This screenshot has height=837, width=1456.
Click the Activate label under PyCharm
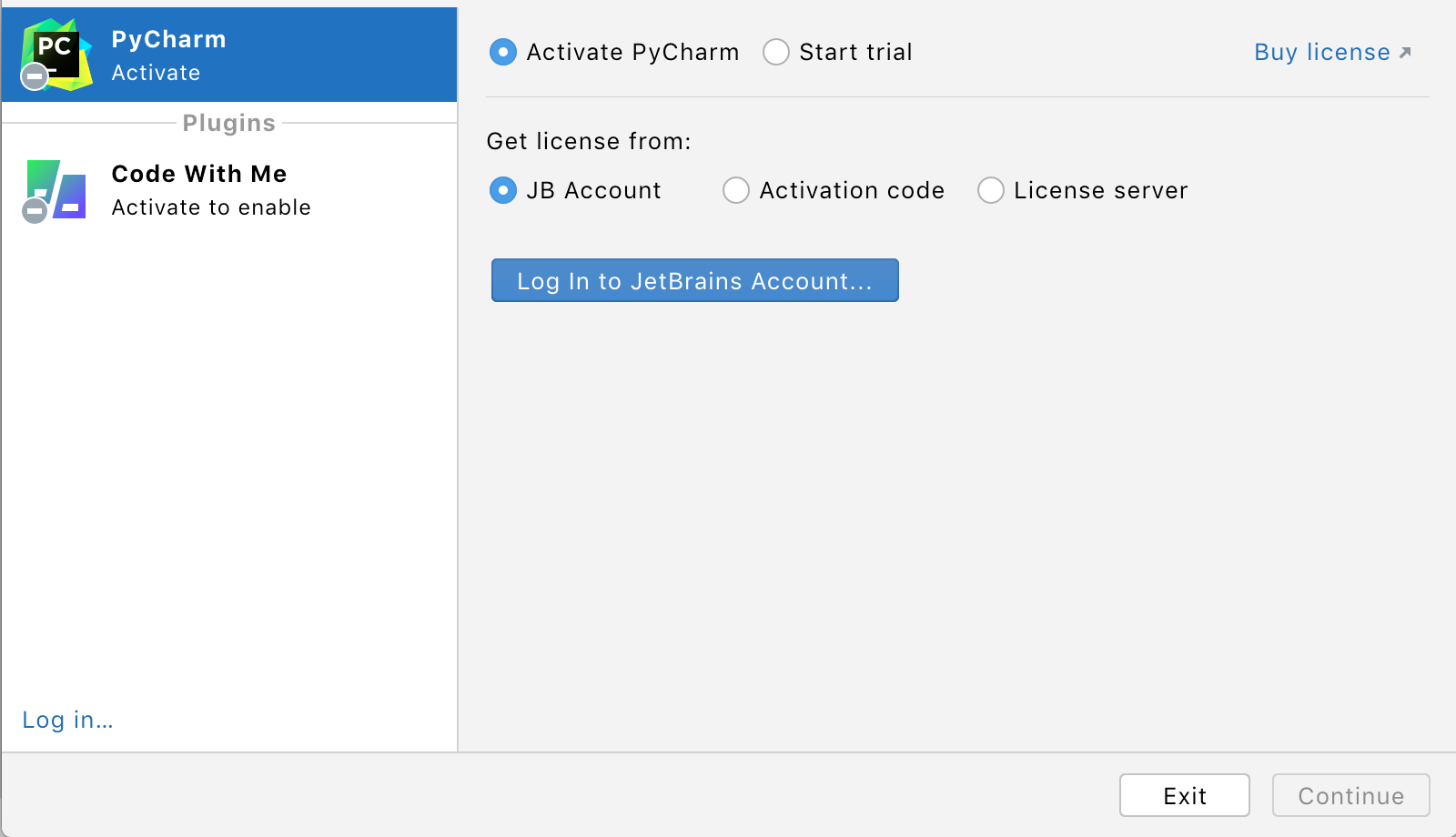click(155, 73)
